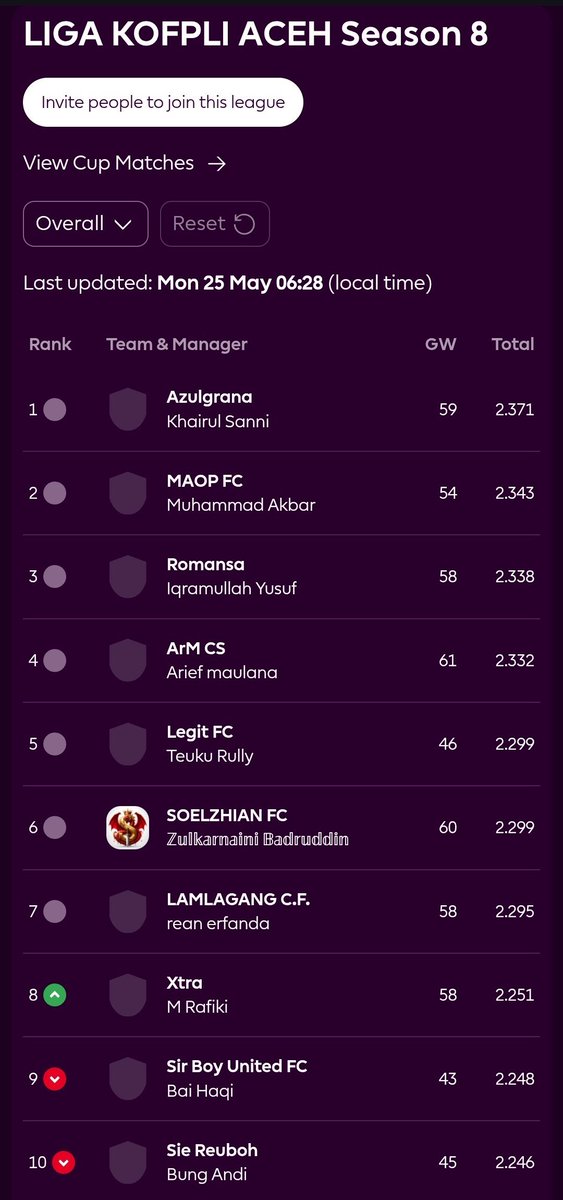Click the arrow icon after View Cup Matches
Viewport: 563px width, 1200px height.
(216, 163)
